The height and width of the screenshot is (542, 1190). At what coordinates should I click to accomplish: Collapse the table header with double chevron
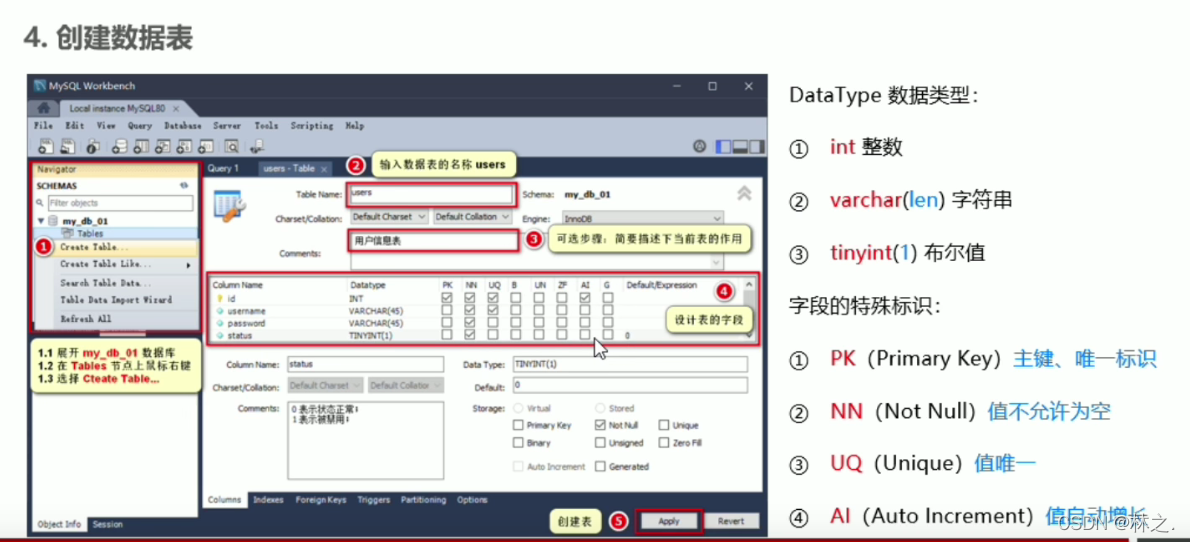pyautogui.click(x=745, y=194)
